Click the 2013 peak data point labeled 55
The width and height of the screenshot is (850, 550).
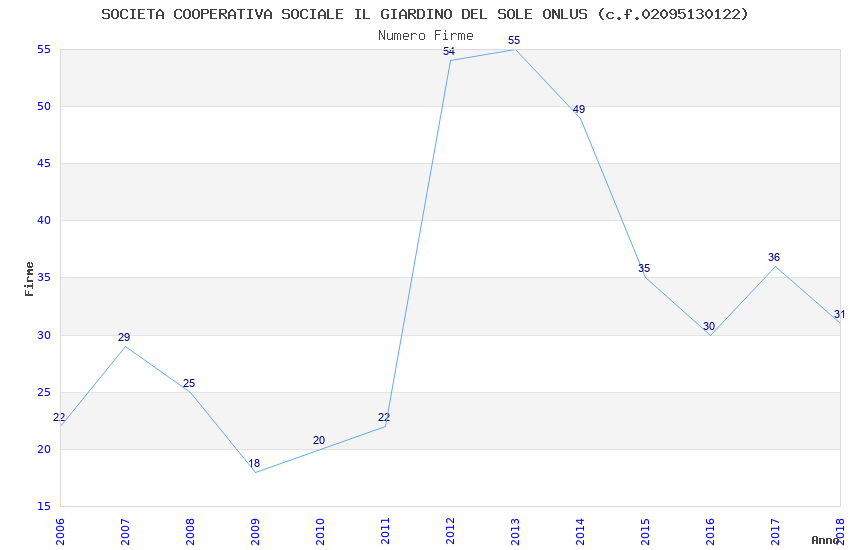(514, 40)
